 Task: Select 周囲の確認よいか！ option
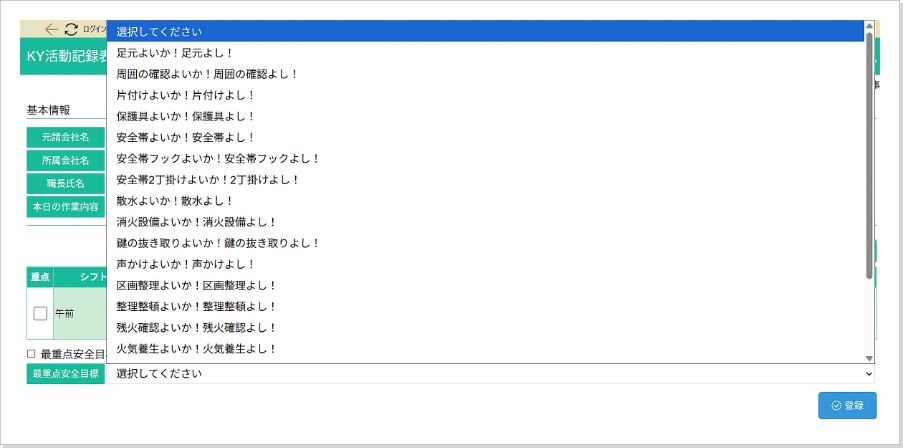tap(207, 74)
